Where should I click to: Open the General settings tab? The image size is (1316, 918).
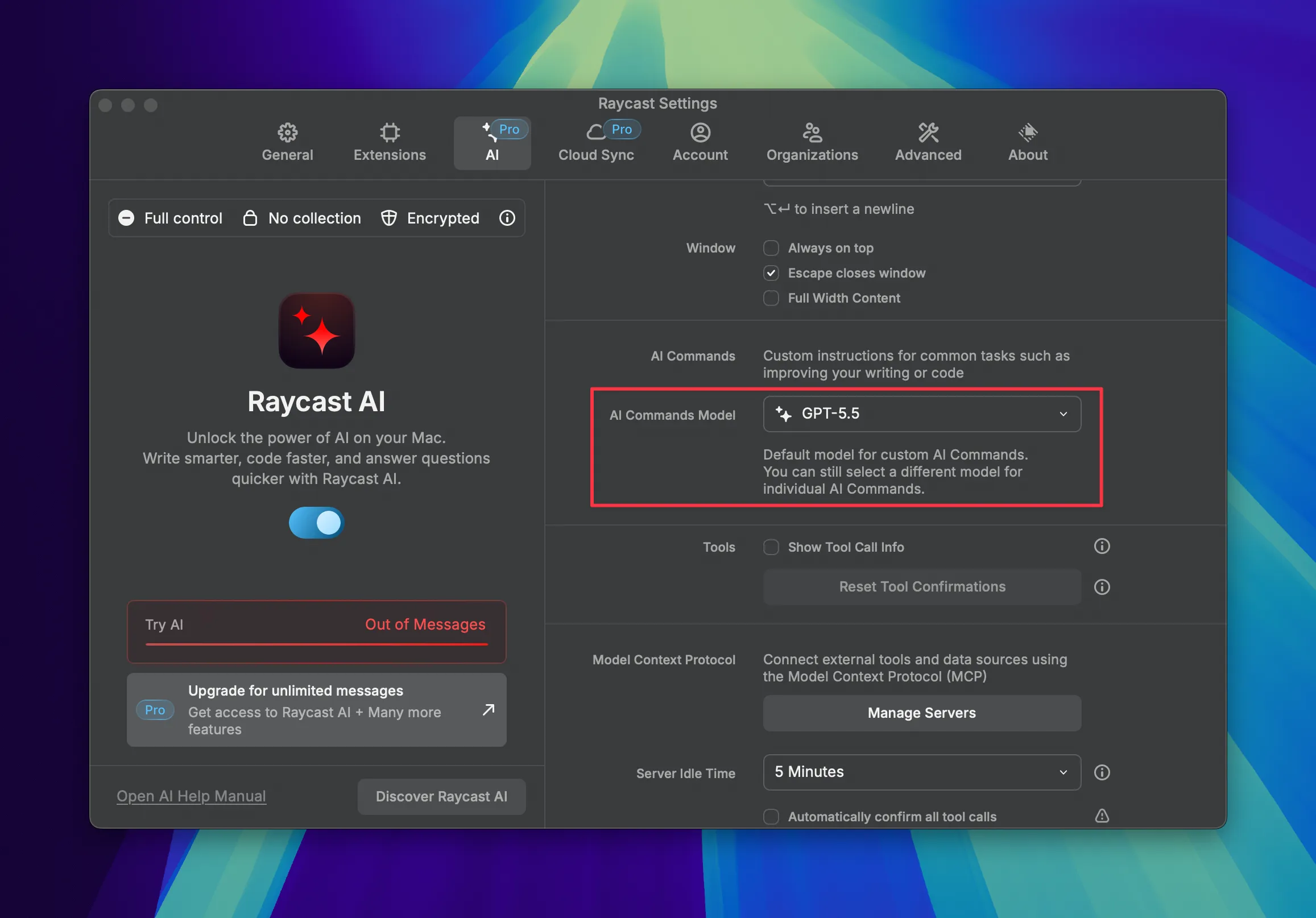287,143
